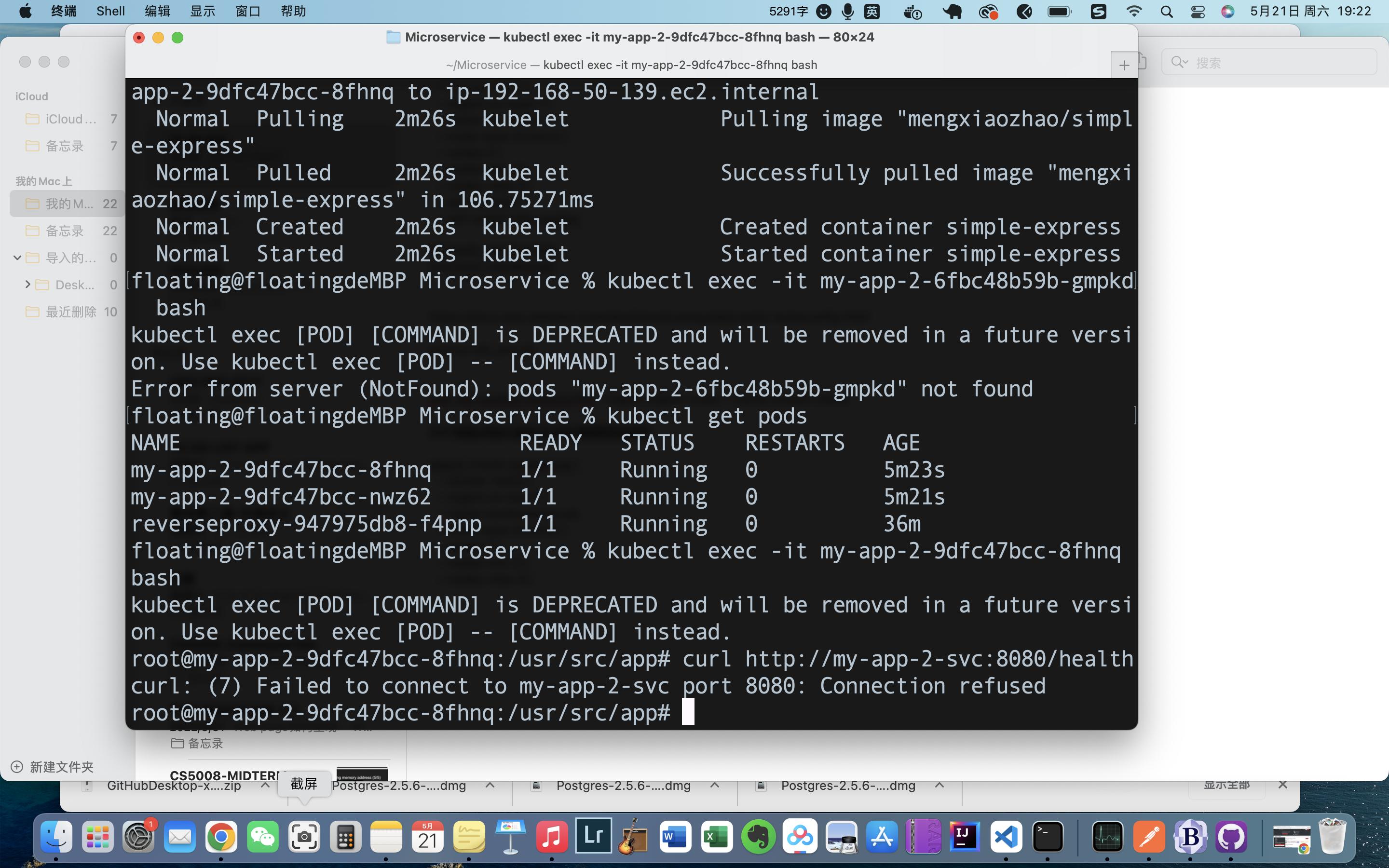The width and height of the screenshot is (1389, 868).
Task: Open Microsoft Word from the Dock
Action: click(x=675, y=837)
